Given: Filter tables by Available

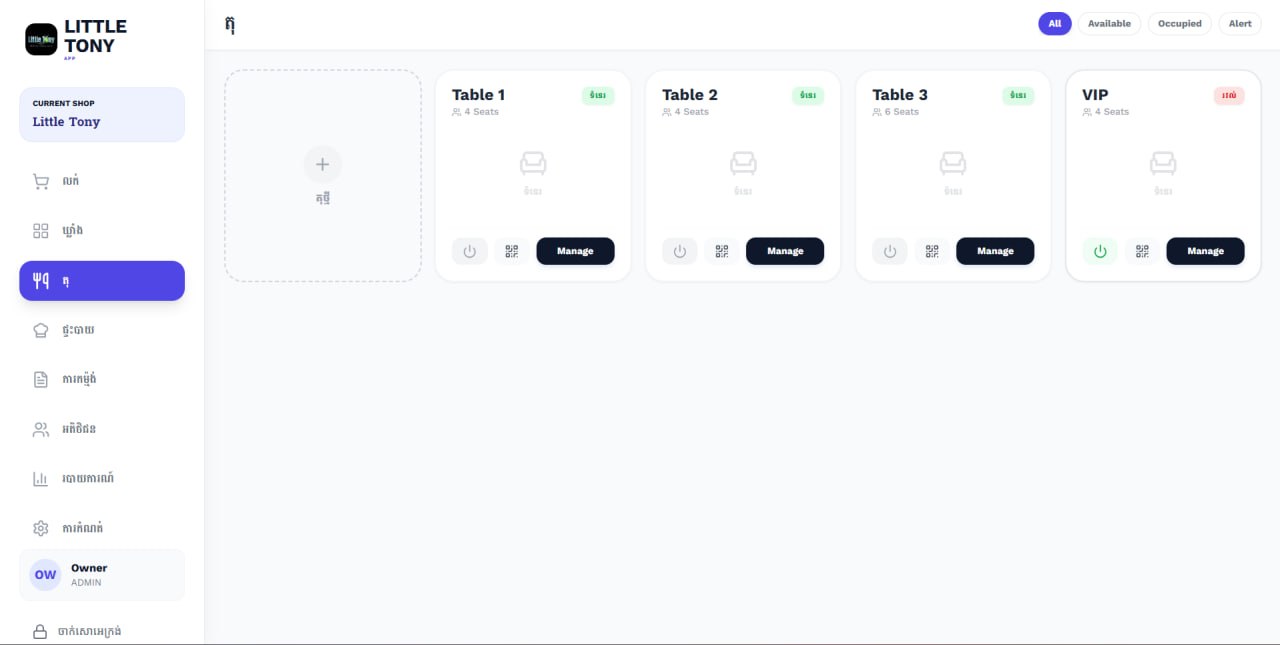Looking at the screenshot, I should click(x=1109, y=24).
